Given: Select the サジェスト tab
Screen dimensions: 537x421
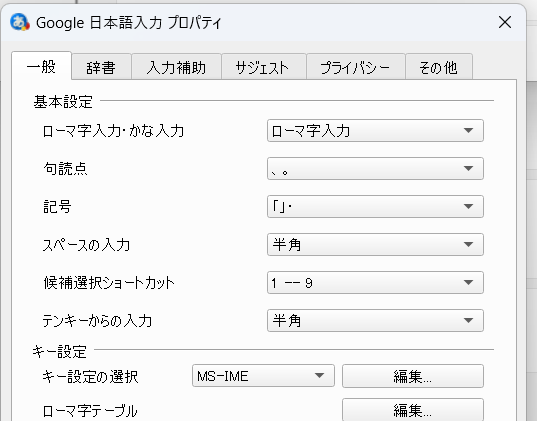Looking at the screenshot, I should [x=264, y=67].
